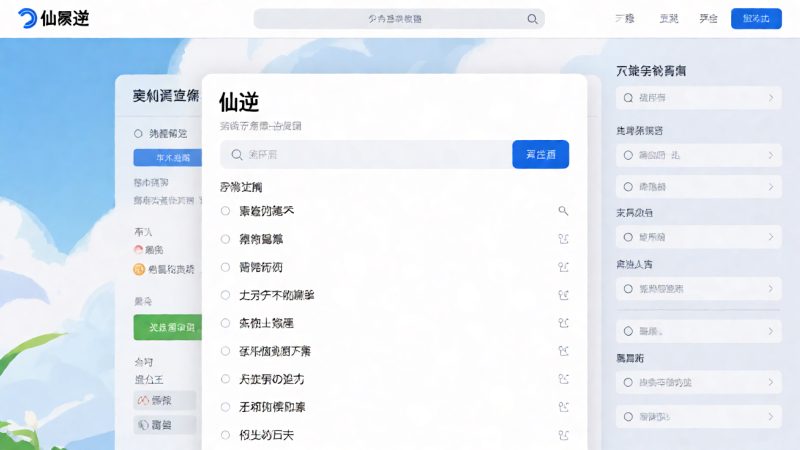Click the blue button at the header's right end
Viewport: 800px width, 450px height.
click(x=756, y=19)
